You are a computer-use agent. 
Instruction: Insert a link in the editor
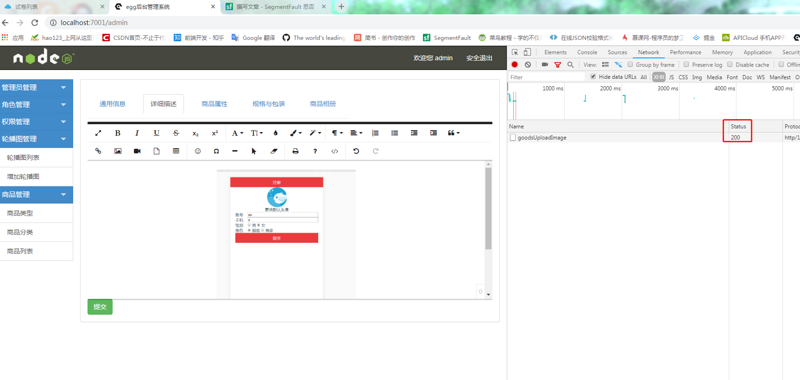tap(98, 151)
